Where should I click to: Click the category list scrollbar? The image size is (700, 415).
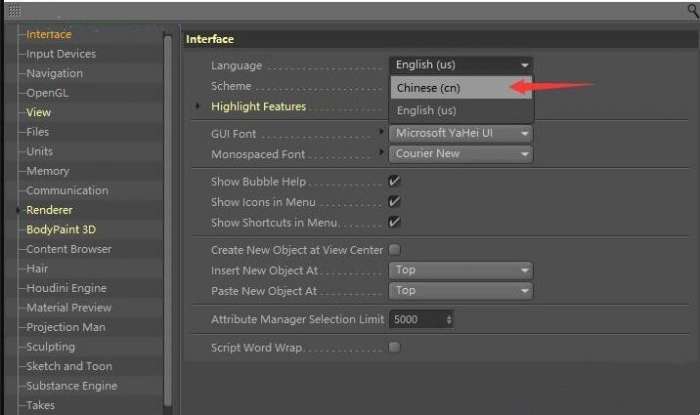tap(168, 221)
